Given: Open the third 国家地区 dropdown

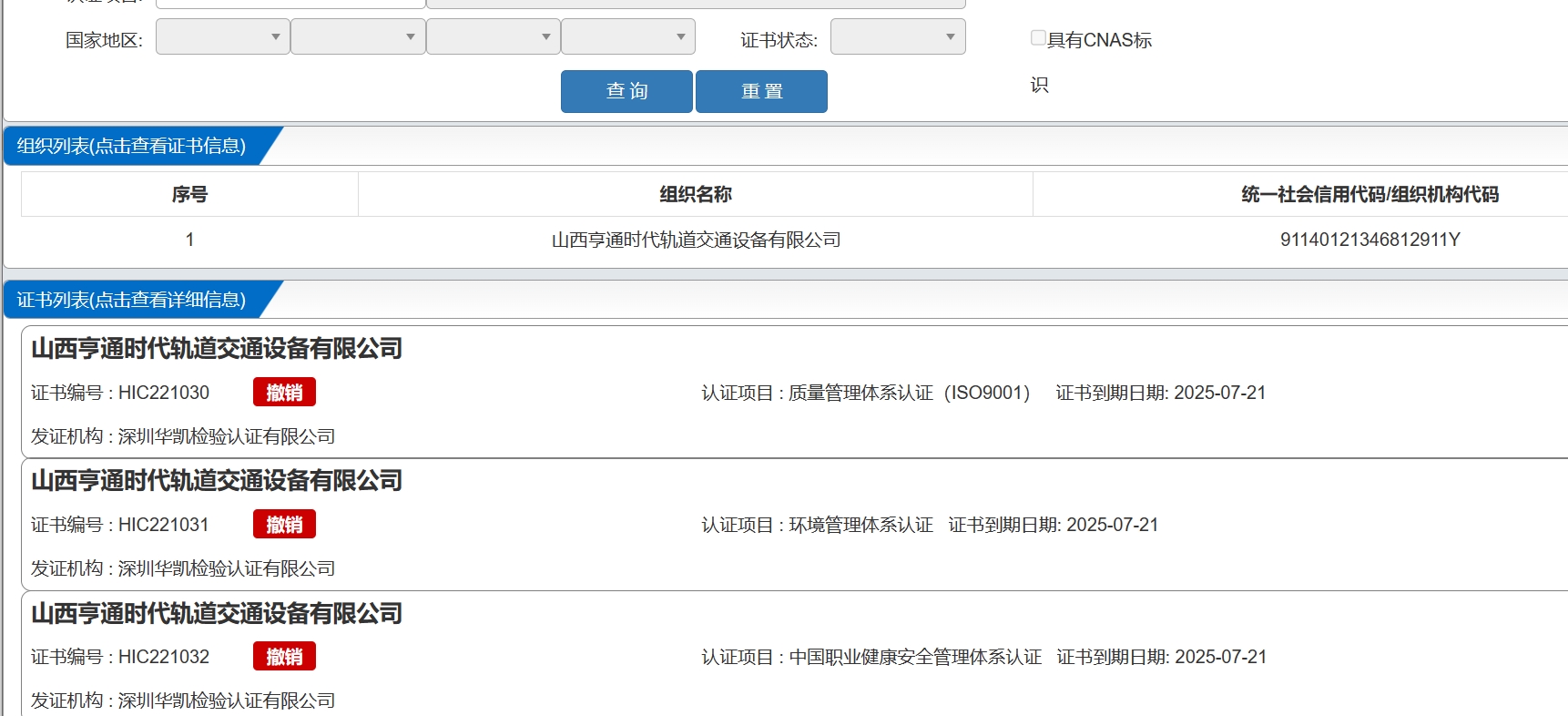Looking at the screenshot, I should [x=494, y=37].
